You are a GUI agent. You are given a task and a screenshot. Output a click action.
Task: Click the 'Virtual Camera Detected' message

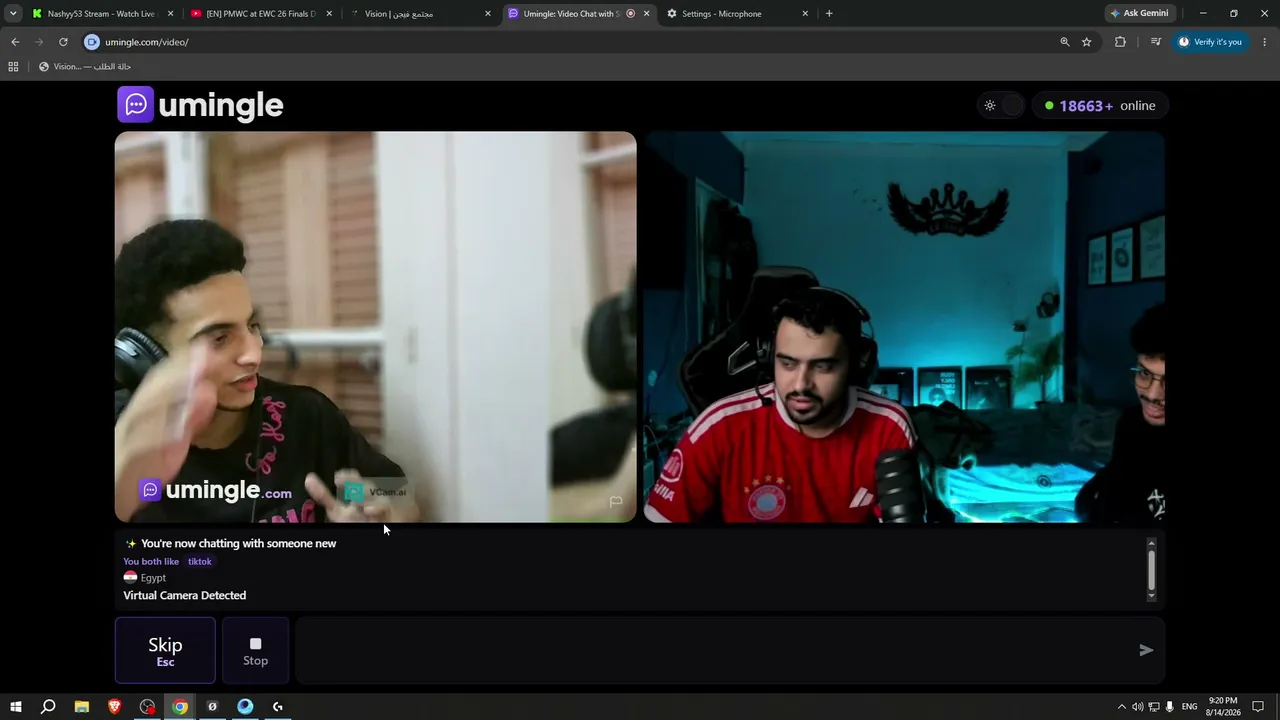point(184,595)
